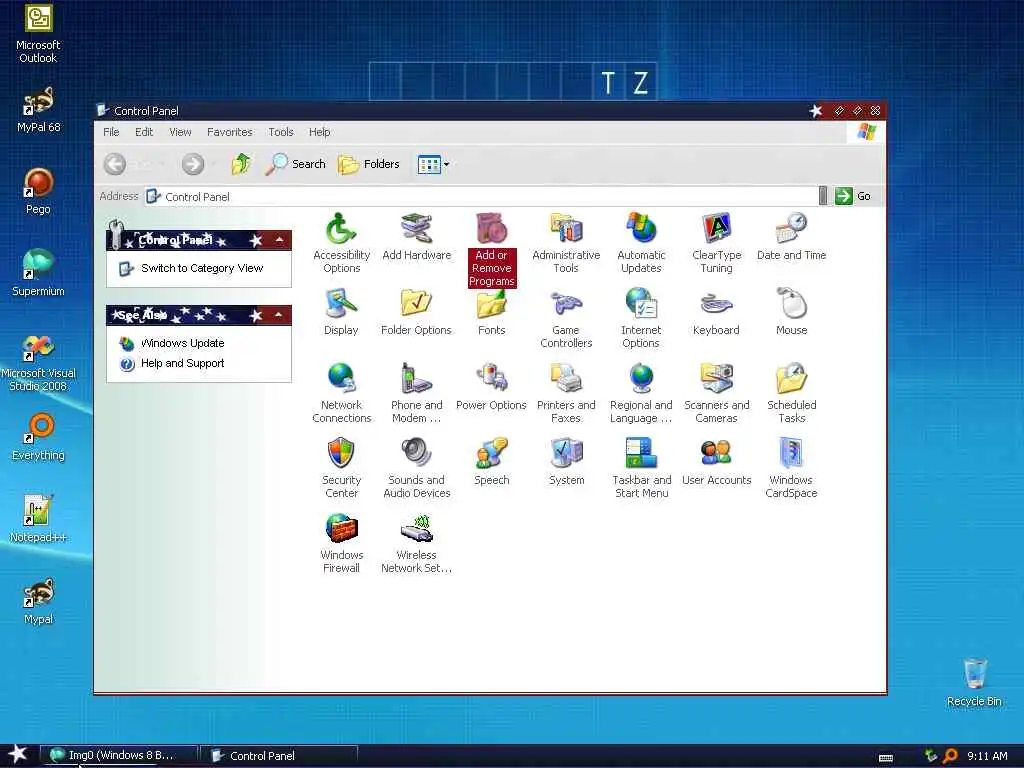Image resolution: width=1024 pixels, height=768 pixels.
Task: Open User Accounts icon
Action: click(716, 462)
